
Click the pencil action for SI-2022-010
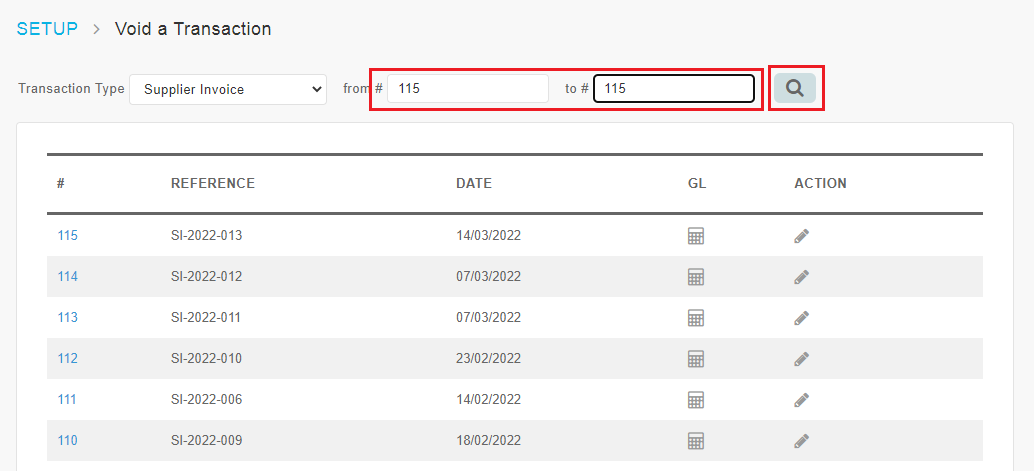(x=801, y=358)
